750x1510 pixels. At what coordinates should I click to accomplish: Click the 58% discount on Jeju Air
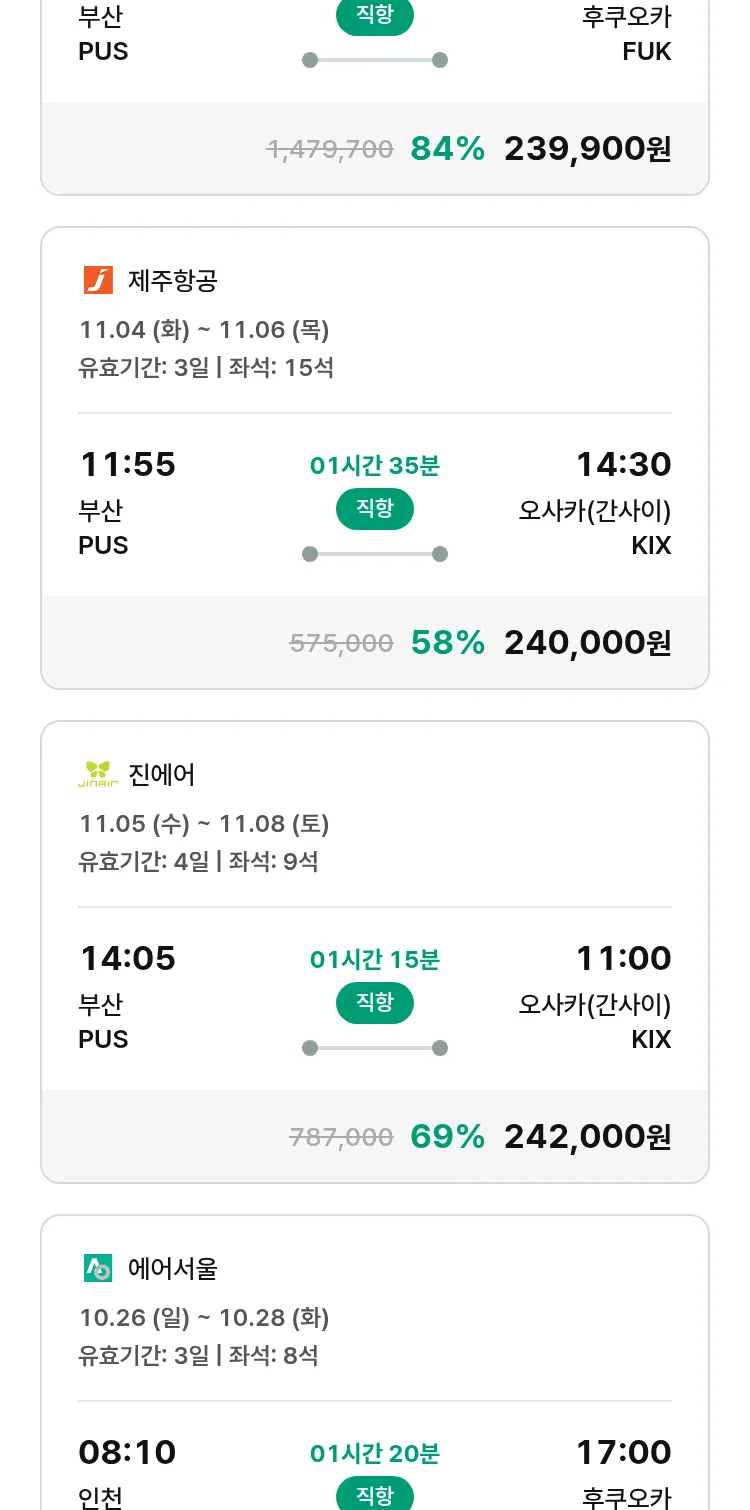pyautogui.click(x=447, y=643)
